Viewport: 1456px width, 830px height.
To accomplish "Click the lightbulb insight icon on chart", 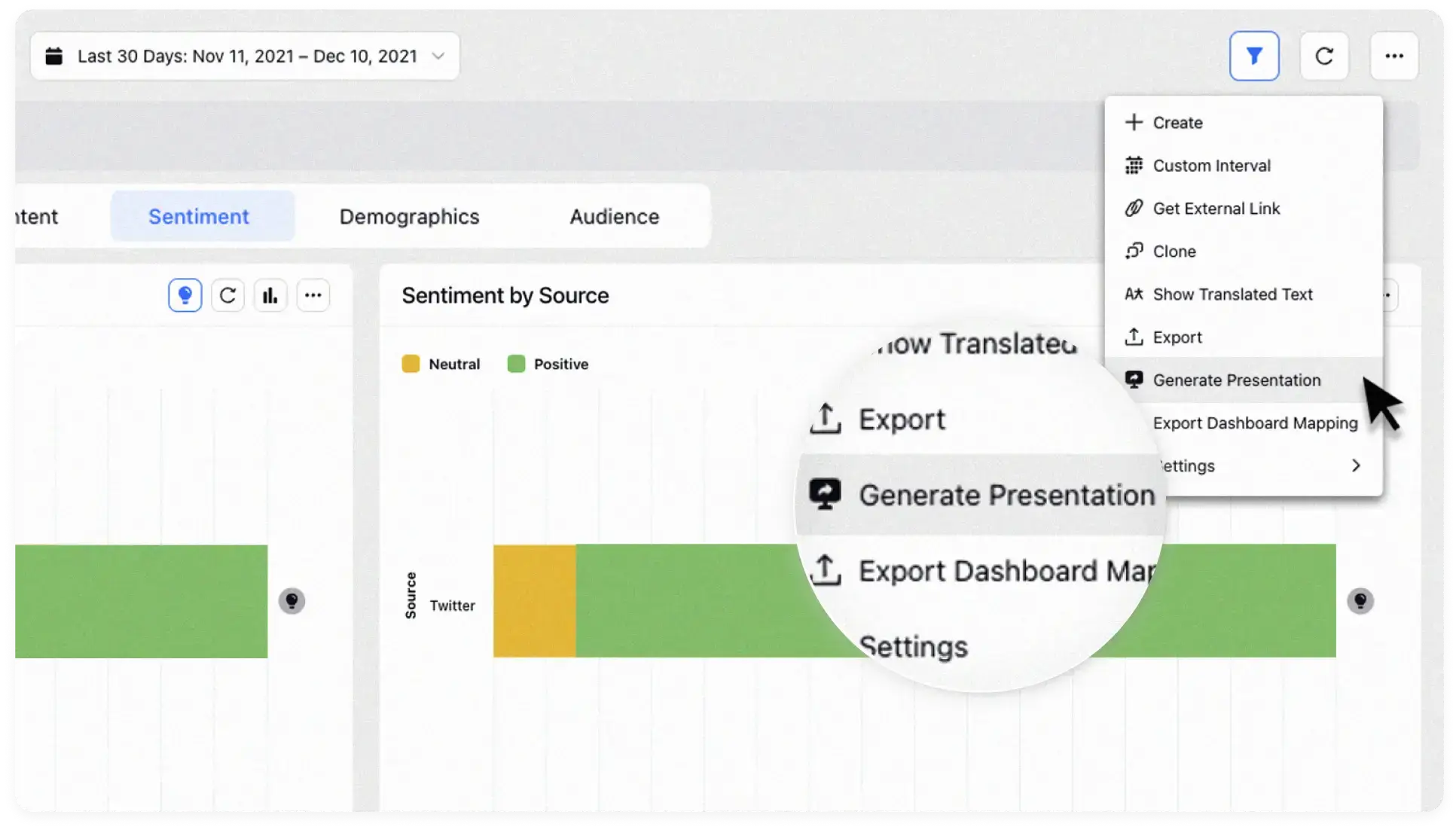I will (x=185, y=295).
